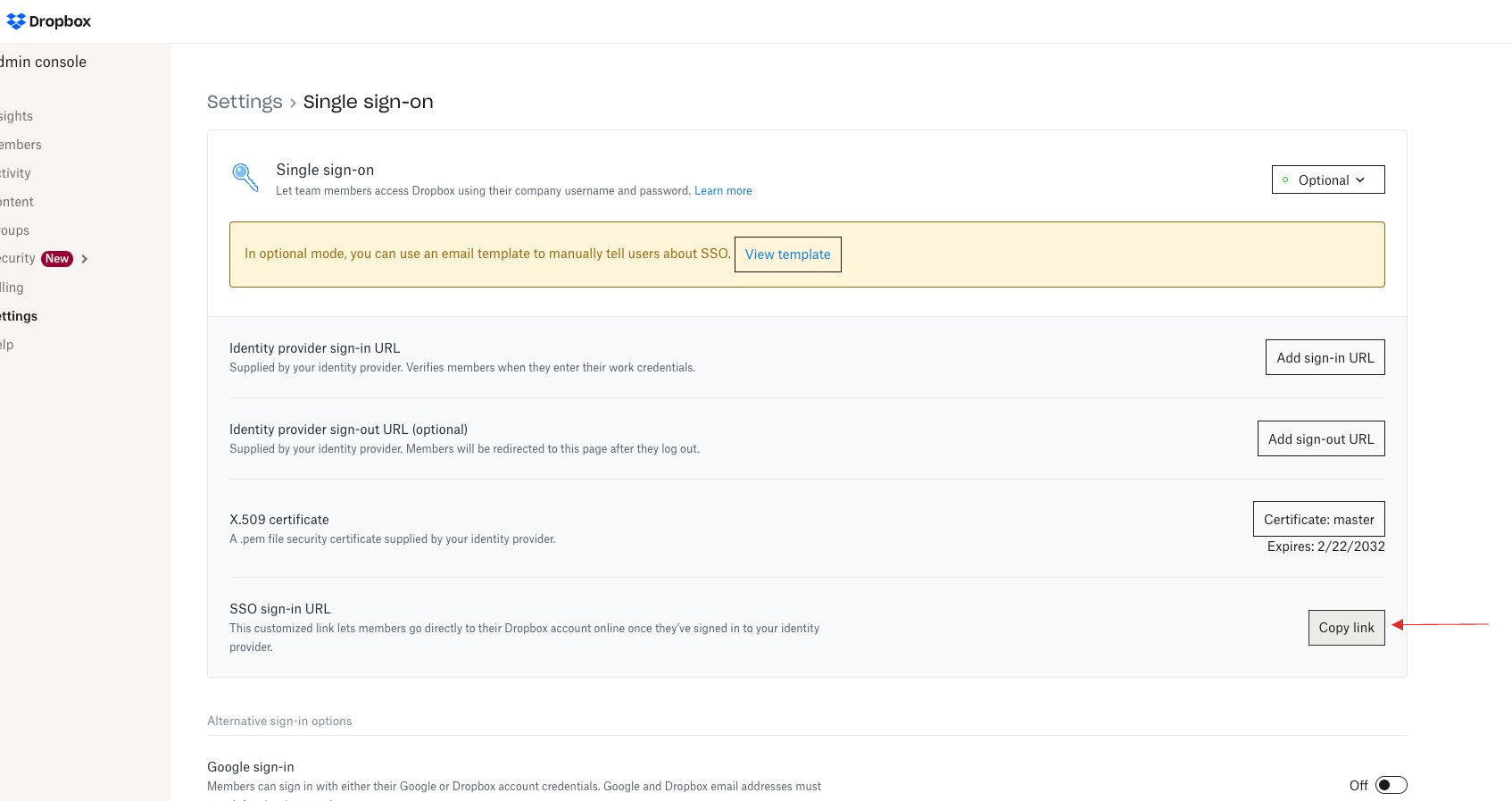Click 'SSO sign-in URL' label
The width and height of the screenshot is (1512, 801).
click(280, 609)
